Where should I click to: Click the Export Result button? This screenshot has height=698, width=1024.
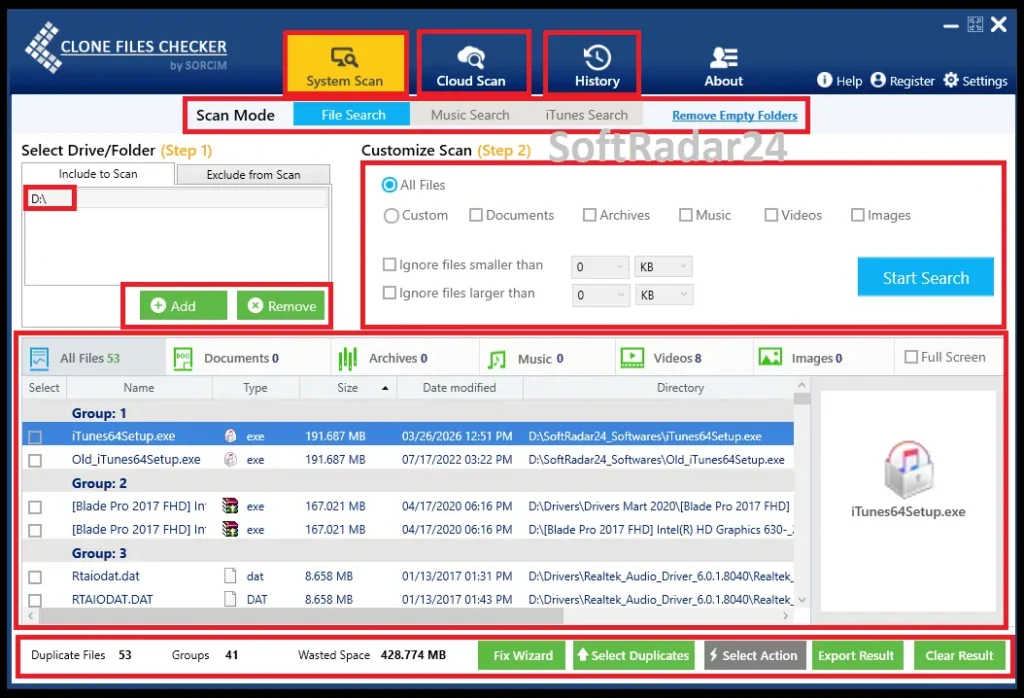[x=856, y=655]
